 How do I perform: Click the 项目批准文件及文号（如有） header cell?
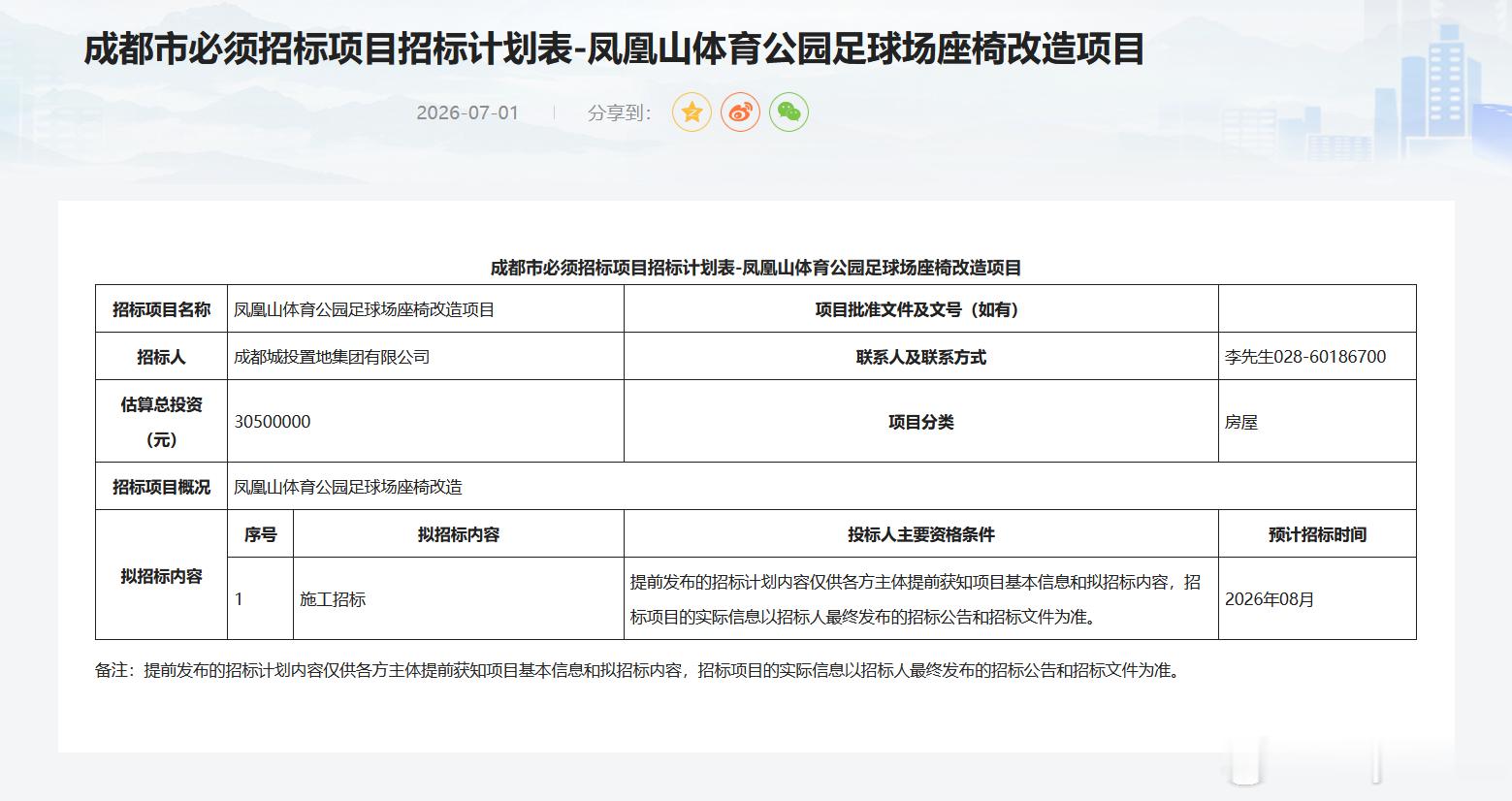(x=920, y=309)
